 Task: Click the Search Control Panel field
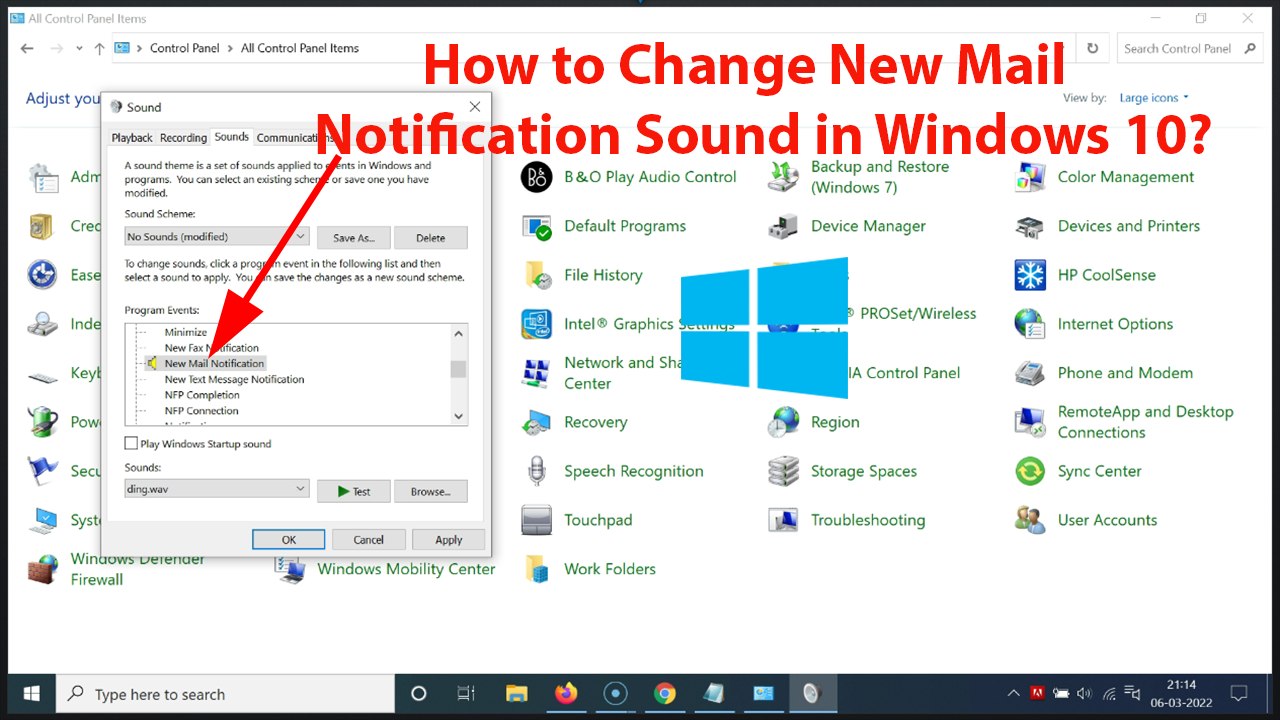1189,48
